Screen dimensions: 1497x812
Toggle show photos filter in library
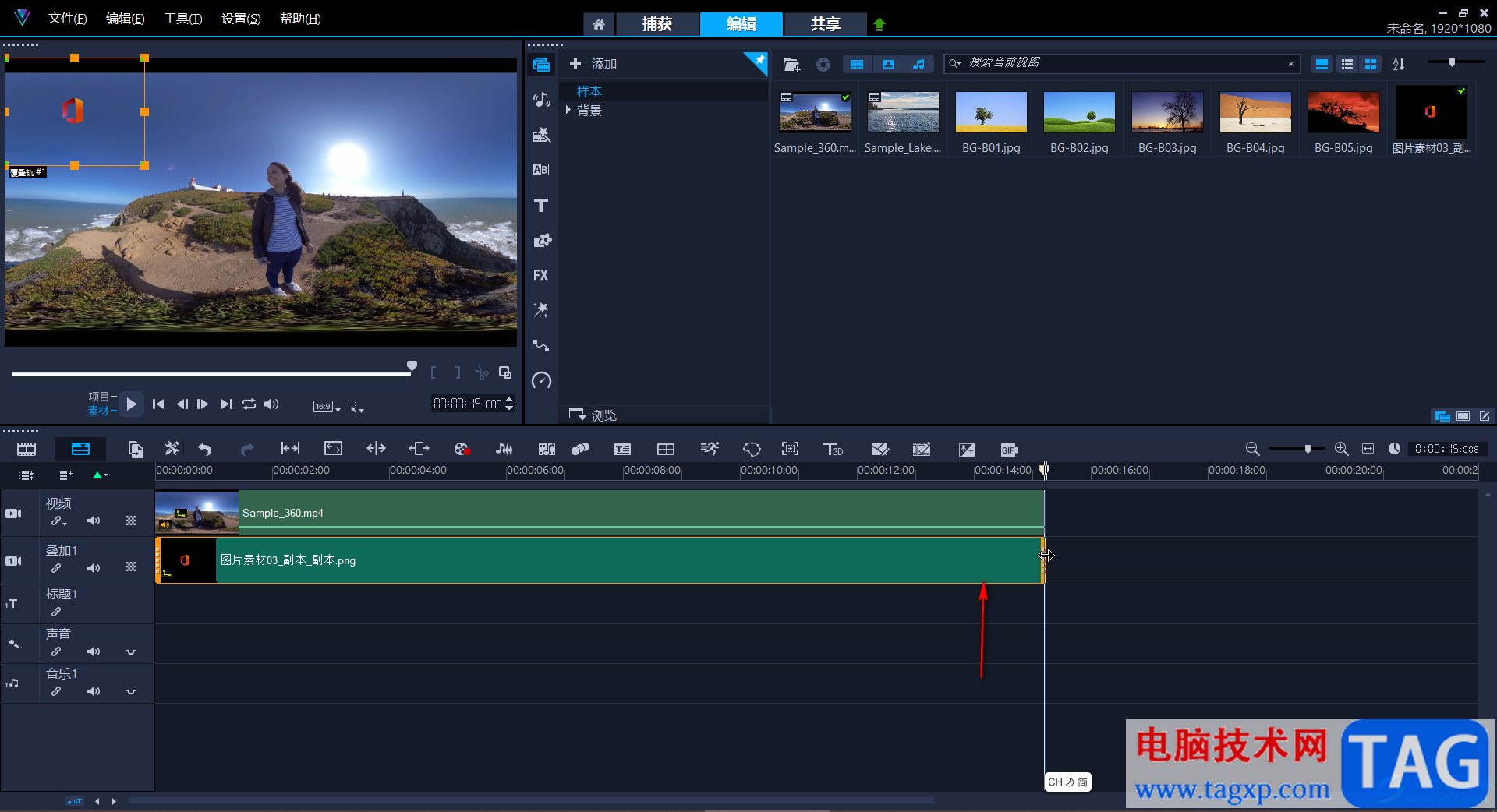888,65
